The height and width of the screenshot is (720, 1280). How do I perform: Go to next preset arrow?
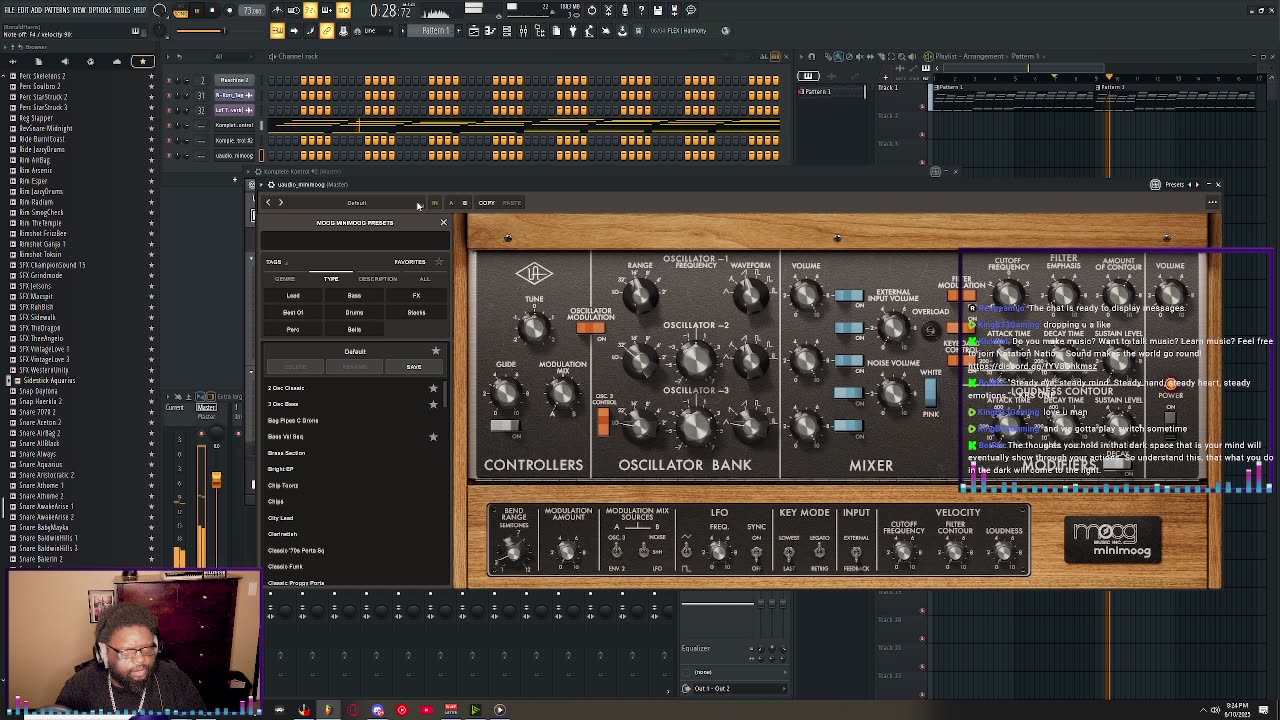[280, 203]
